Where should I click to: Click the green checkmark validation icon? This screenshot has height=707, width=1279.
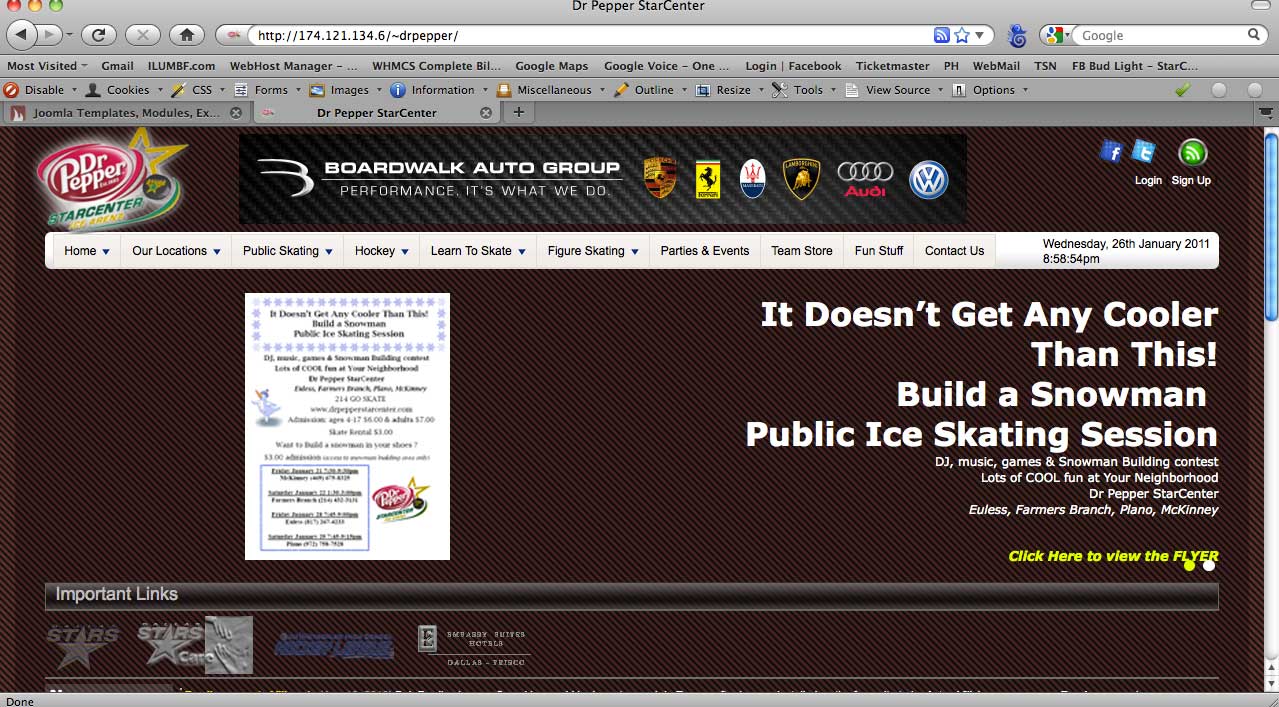point(1183,90)
